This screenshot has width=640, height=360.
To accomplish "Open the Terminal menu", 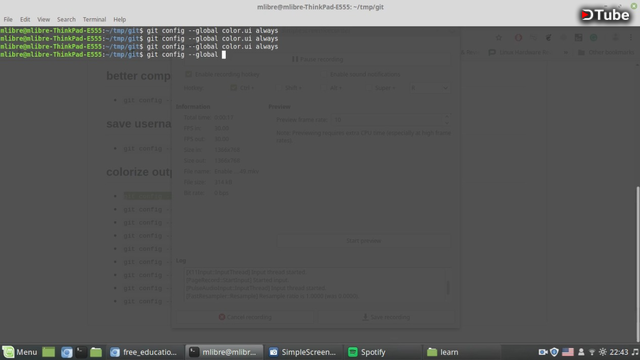I will coord(94,19).
